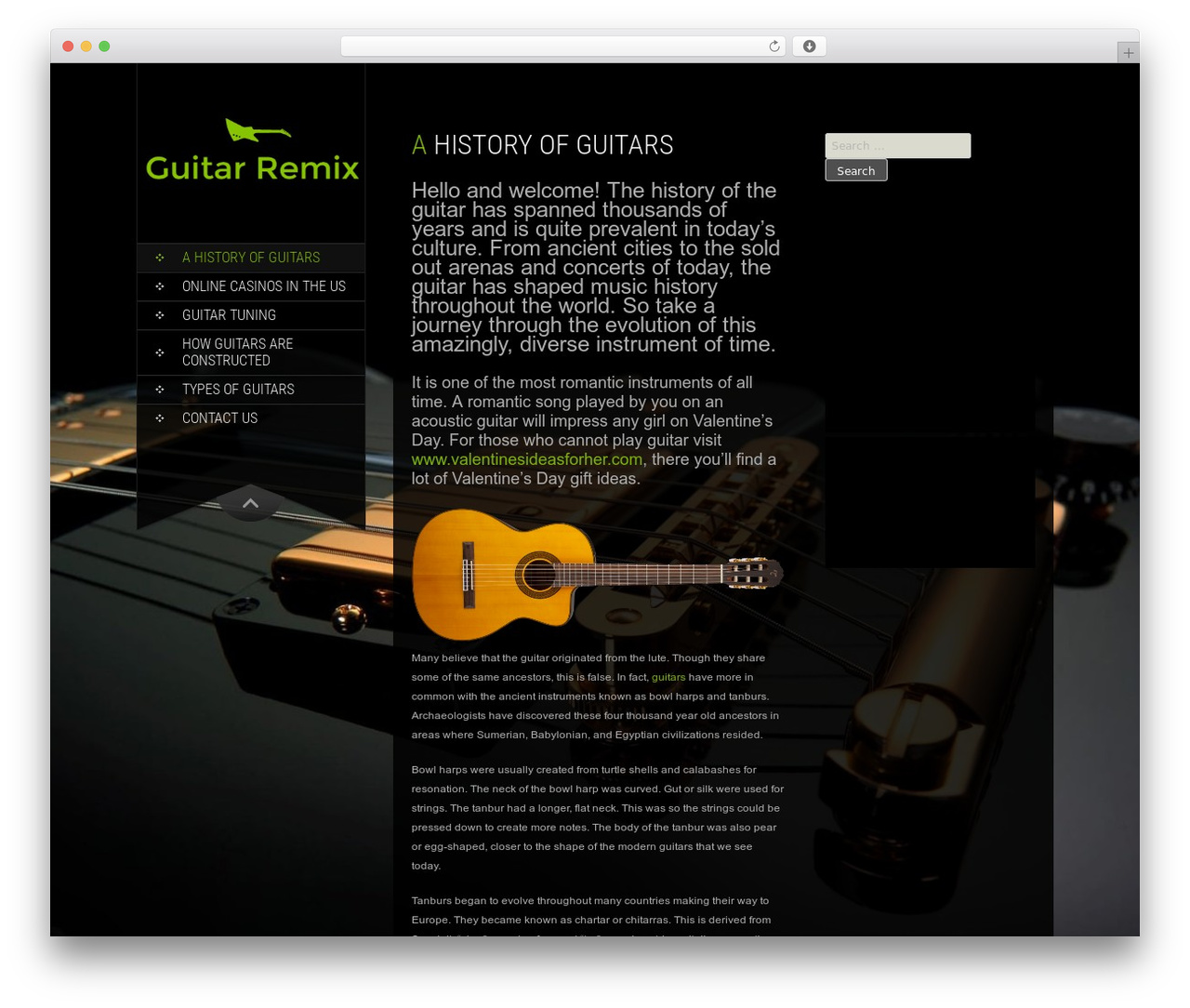Open A History of Guitars menu item
1190x1008 pixels.
pos(251,258)
